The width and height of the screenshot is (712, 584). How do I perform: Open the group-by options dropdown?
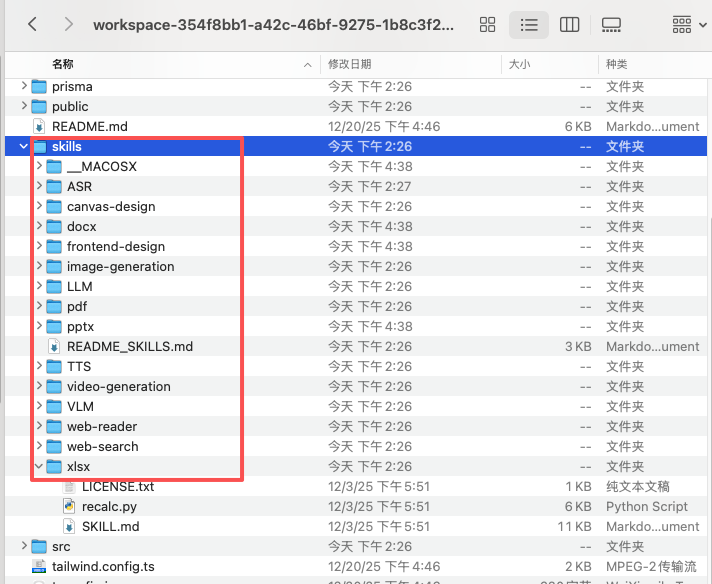click(x=688, y=24)
